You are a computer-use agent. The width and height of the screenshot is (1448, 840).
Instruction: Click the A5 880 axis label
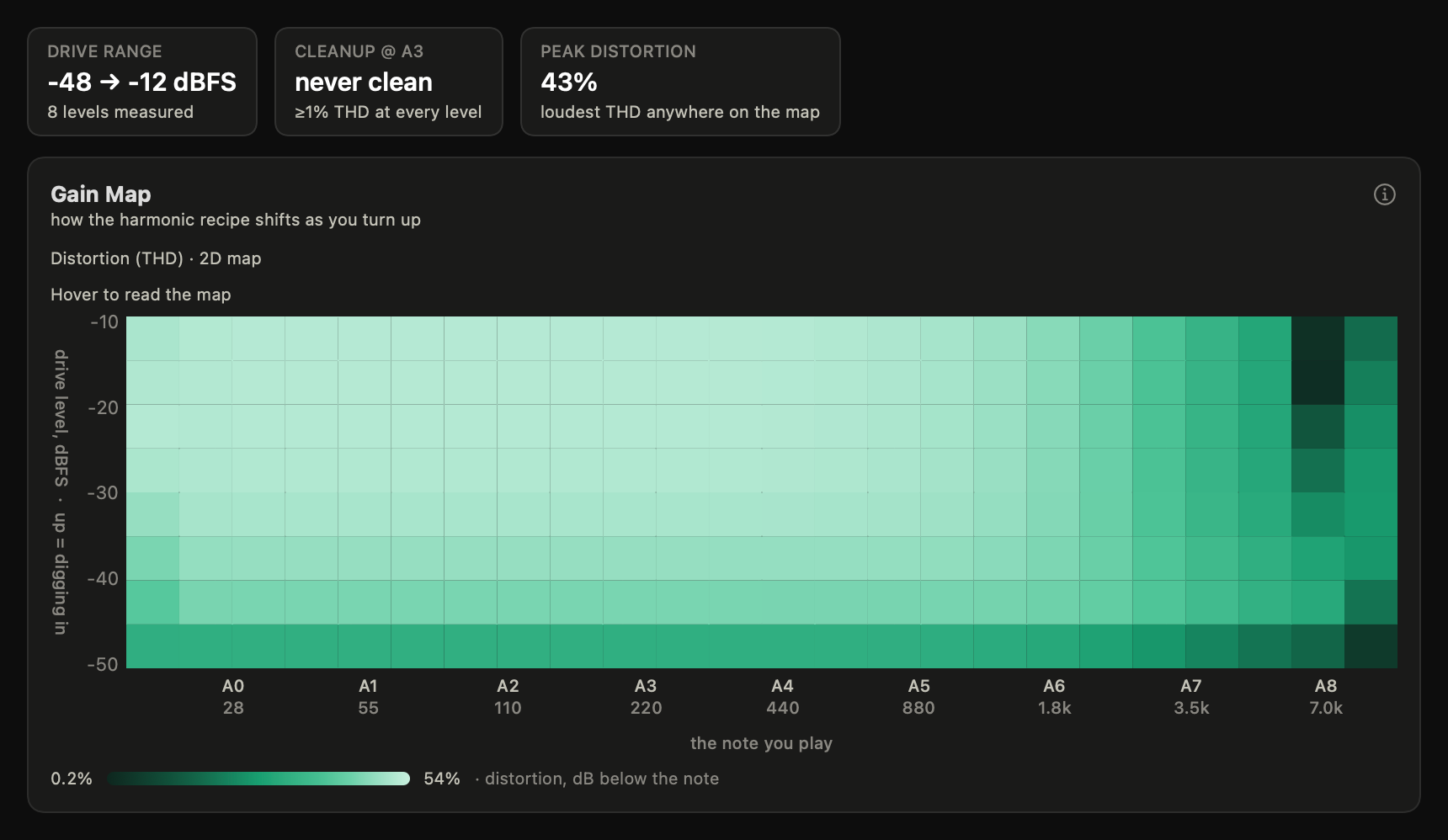pyautogui.click(x=918, y=697)
